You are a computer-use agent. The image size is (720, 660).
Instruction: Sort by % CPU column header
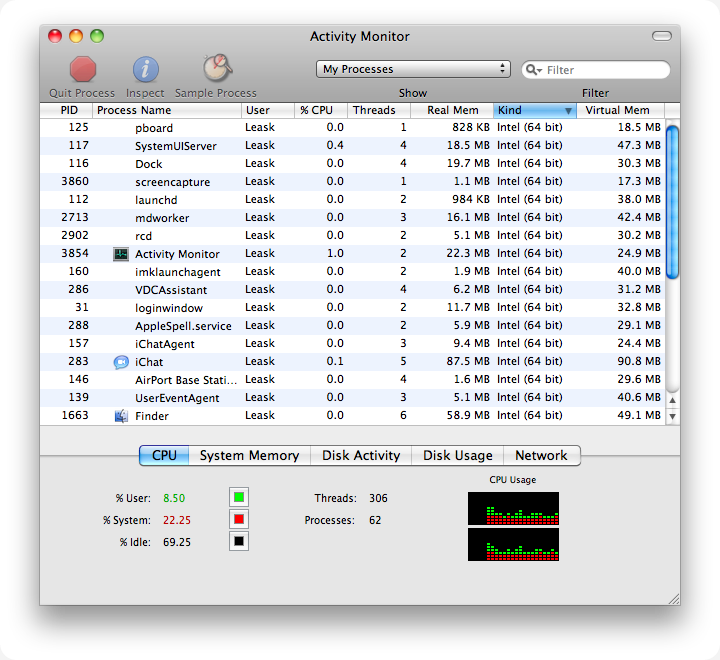pyautogui.click(x=321, y=110)
